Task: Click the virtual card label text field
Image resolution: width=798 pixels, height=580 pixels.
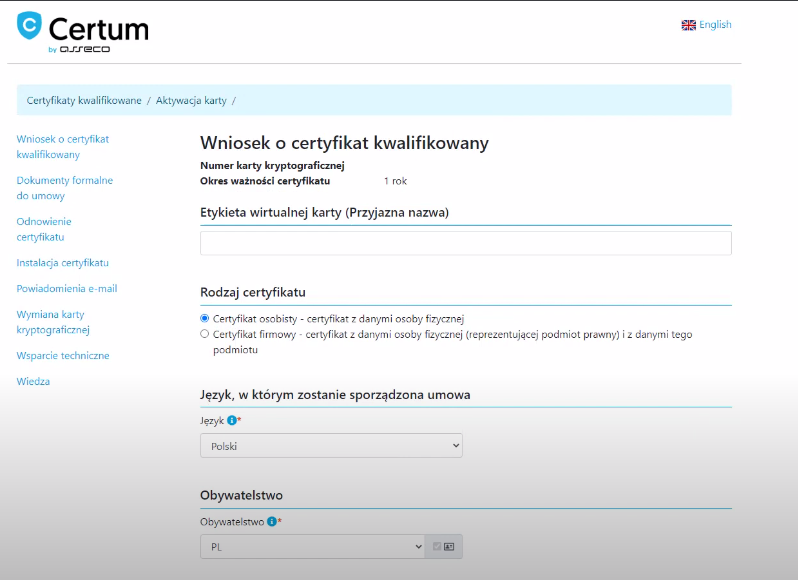Action: (466, 243)
